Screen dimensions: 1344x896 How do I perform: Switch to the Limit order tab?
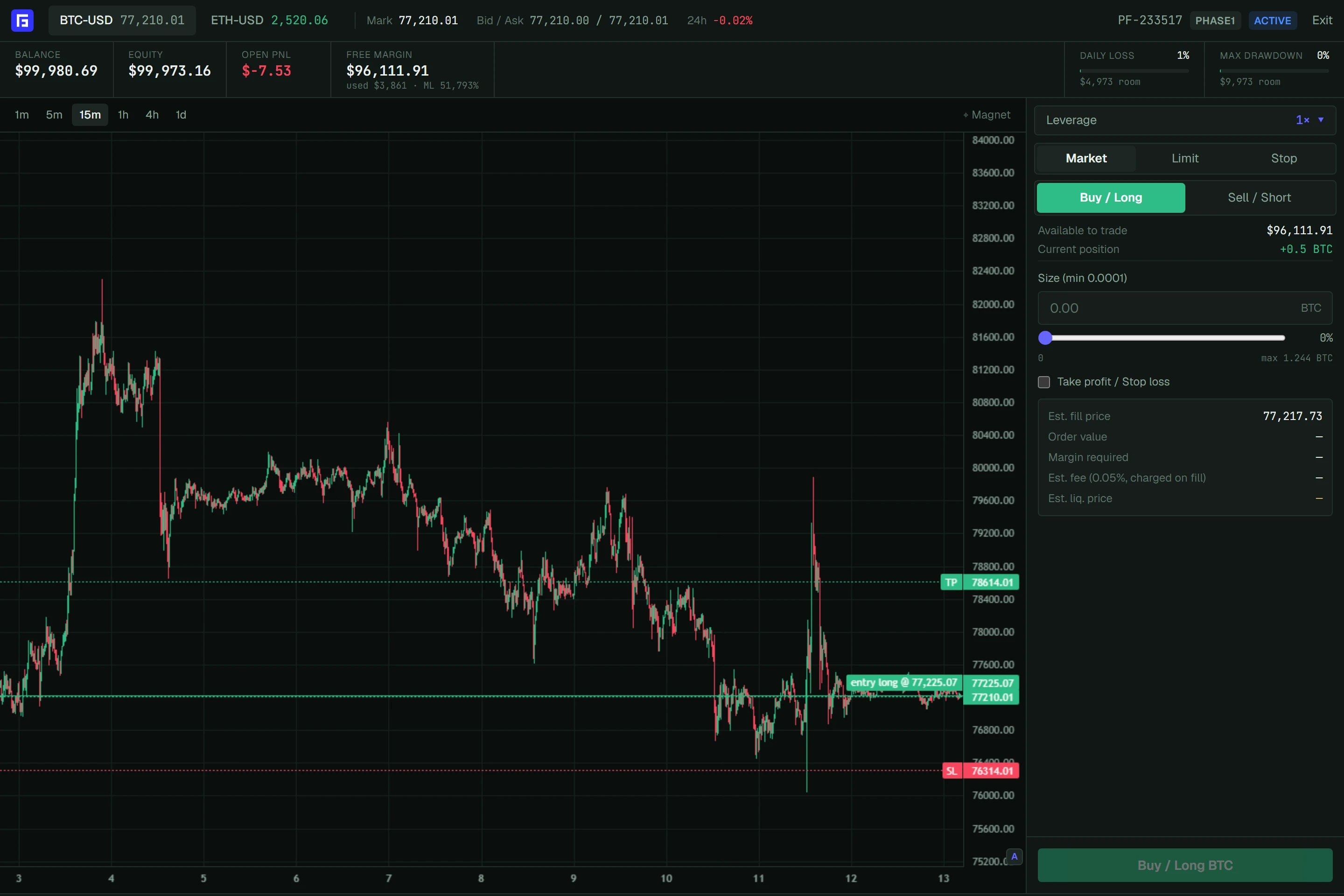click(1185, 158)
